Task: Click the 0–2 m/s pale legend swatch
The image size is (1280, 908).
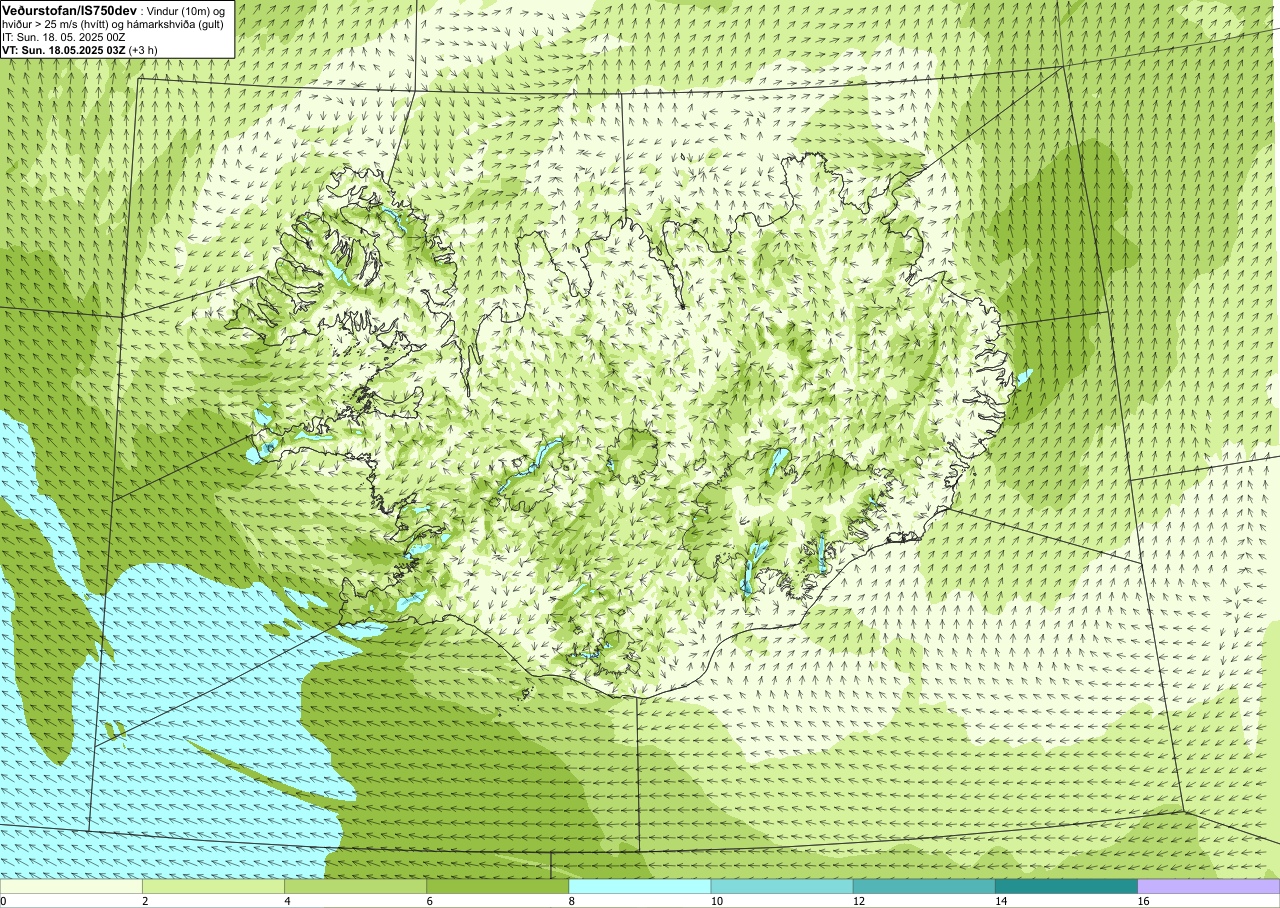Action: [x=71, y=886]
